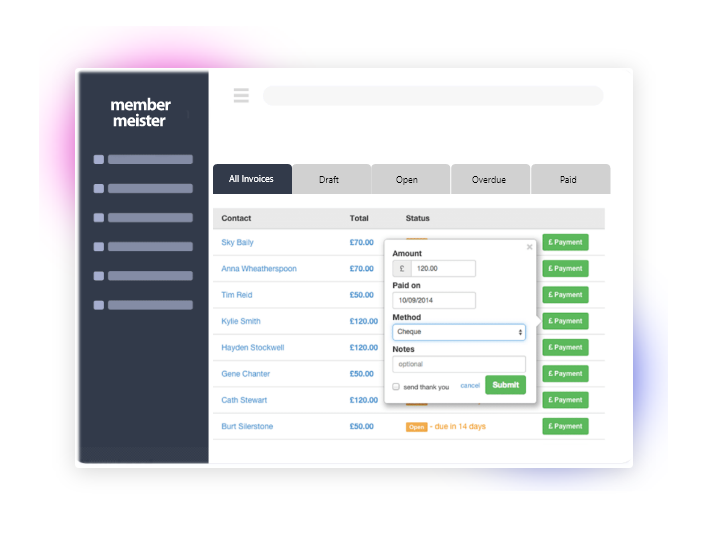
Task: Switch to the All Invoices tab
Action: (x=251, y=179)
